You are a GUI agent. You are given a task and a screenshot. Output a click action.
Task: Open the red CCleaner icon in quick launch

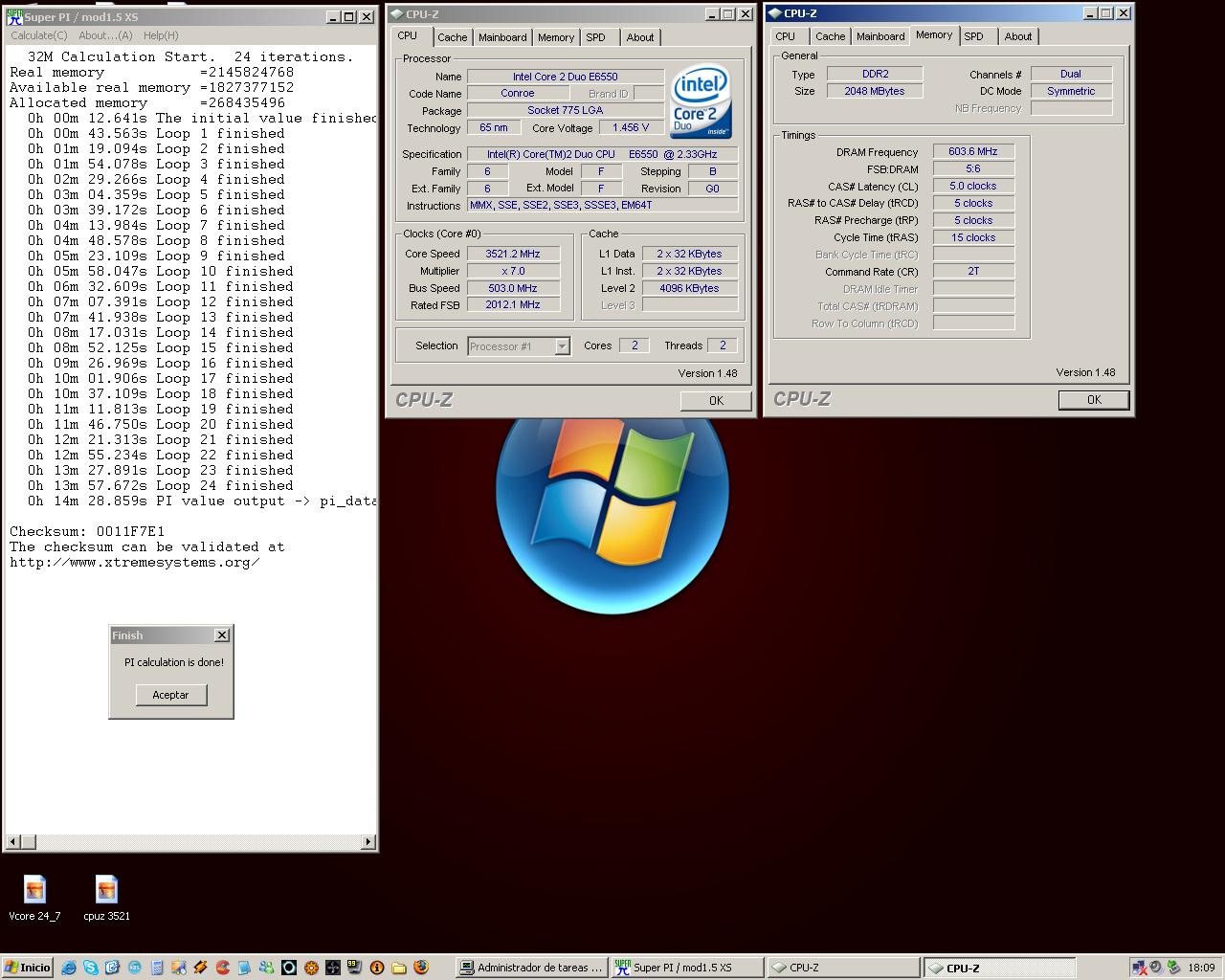coord(223,968)
